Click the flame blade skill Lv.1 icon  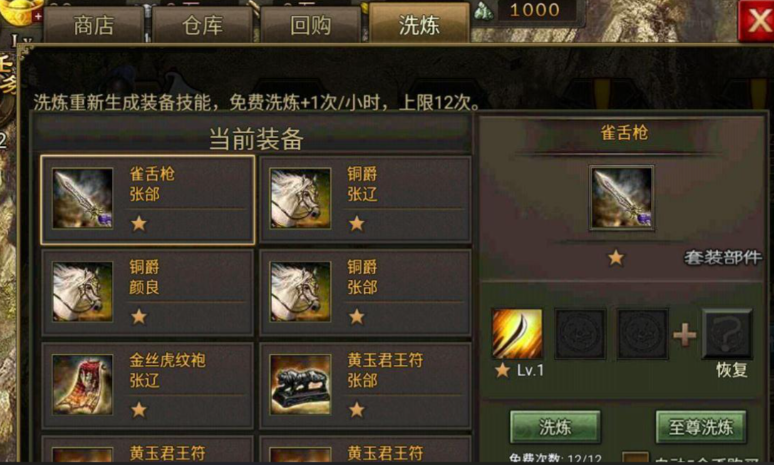[517, 334]
